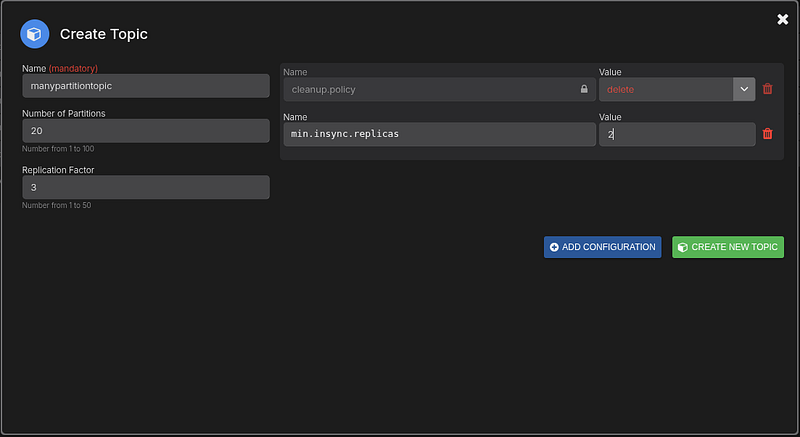Edit the min.insync.replicas name field

click(x=439, y=134)
